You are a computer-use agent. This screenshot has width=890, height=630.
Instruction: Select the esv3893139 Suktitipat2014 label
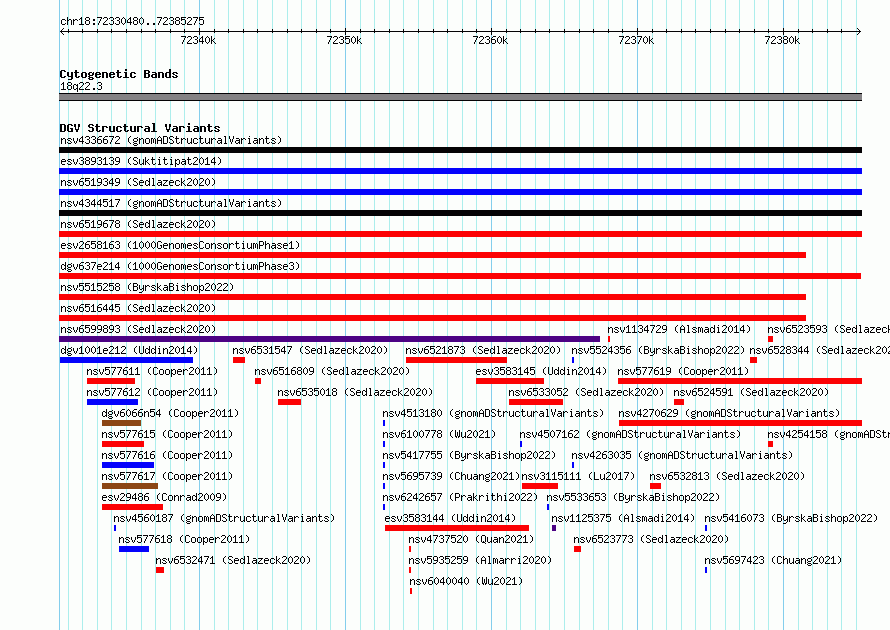click(141, 161)
